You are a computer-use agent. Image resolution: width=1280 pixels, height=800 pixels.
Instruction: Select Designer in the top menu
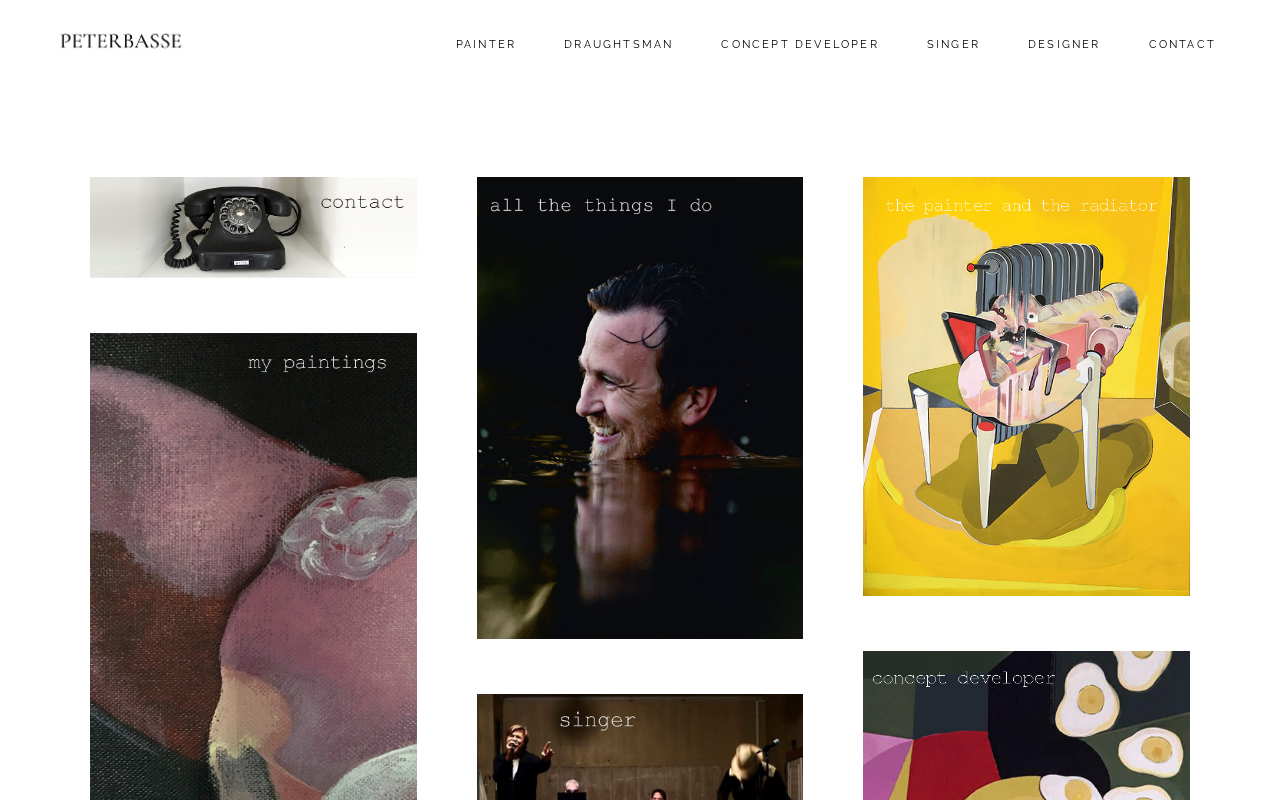coord(1064,45)
